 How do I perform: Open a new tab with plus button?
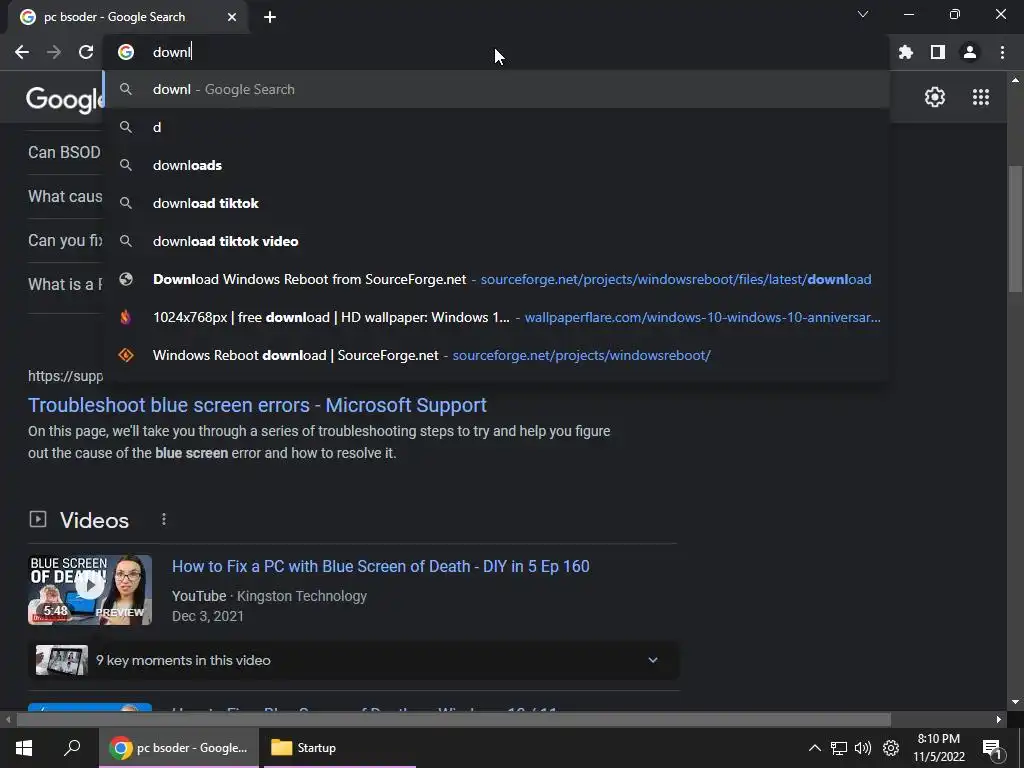point(270,17)
